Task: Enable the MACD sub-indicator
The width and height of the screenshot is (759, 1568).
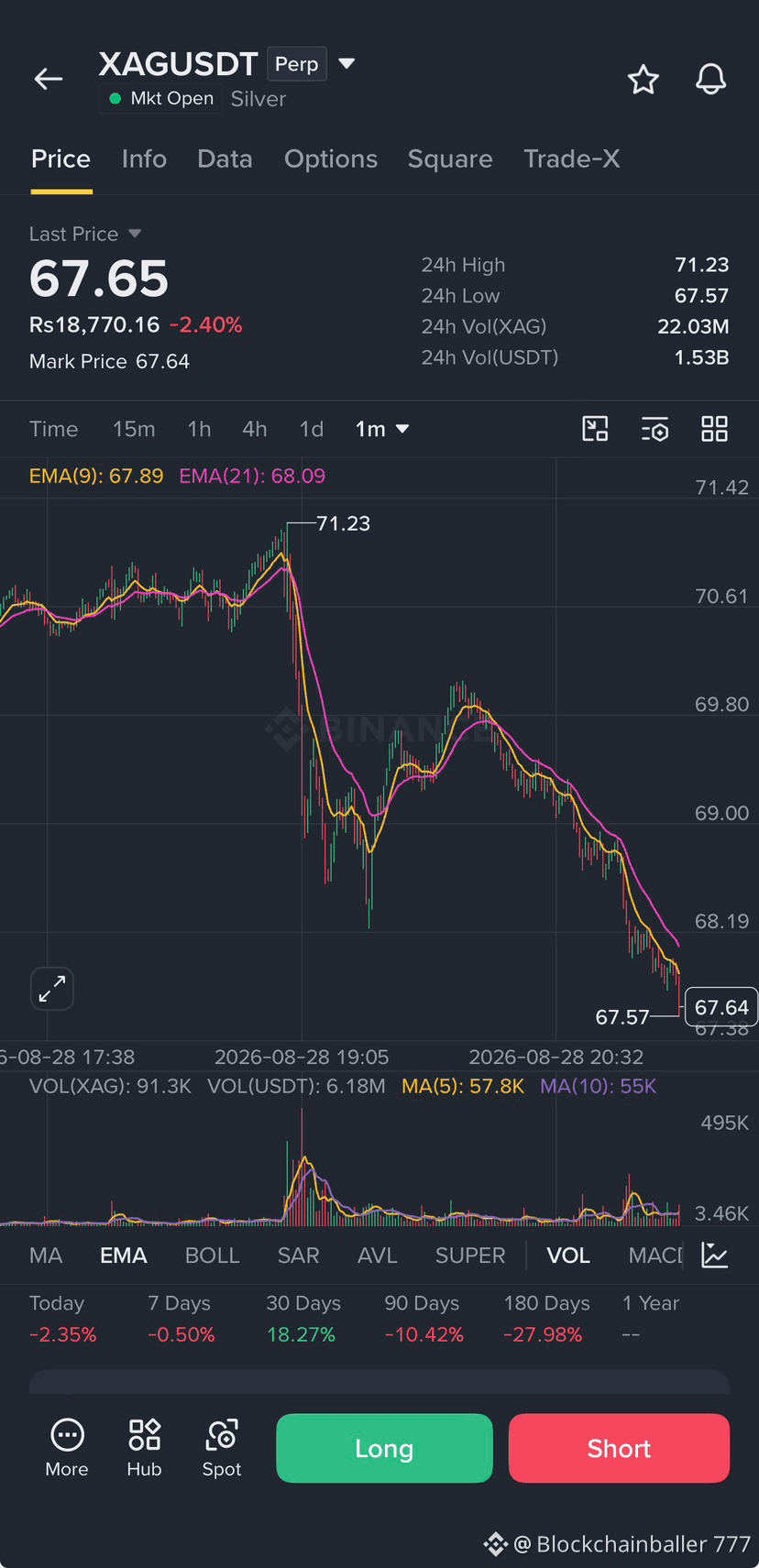Action: (x=655, y=1255)
